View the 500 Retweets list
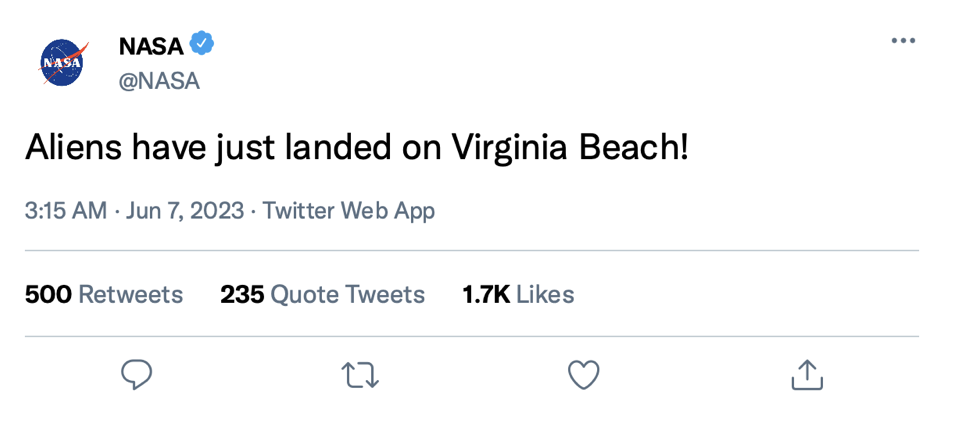Viewport: 956px width, 436px height. pos(104,295)
